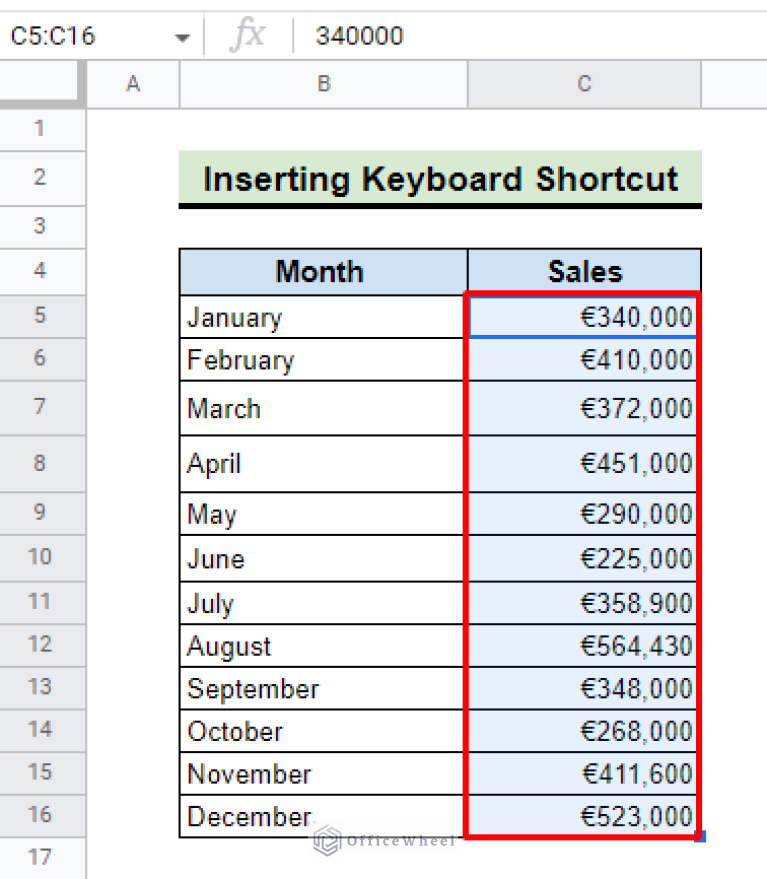Select column header C
The image size is (767, 879).
click(584, 84)
